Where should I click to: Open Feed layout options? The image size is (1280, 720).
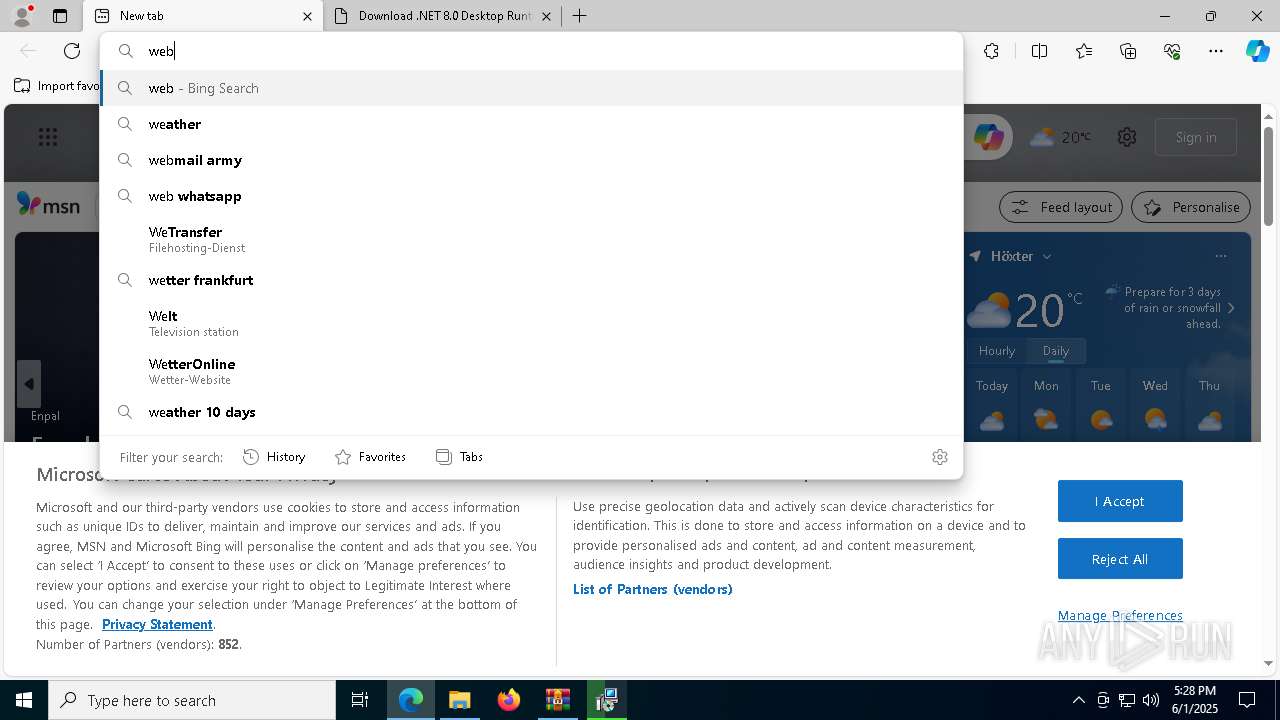1061,207
